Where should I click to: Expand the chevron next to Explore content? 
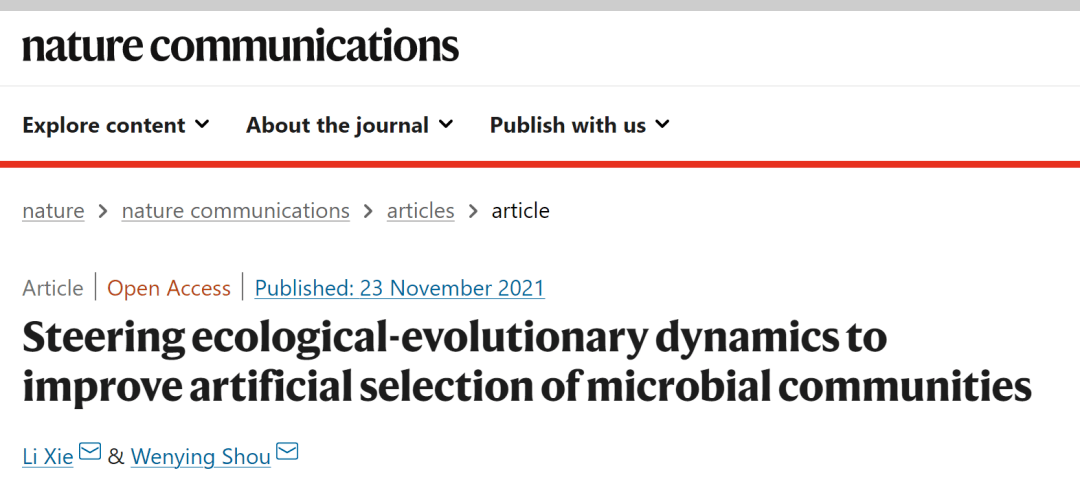(x=202, y=125)
